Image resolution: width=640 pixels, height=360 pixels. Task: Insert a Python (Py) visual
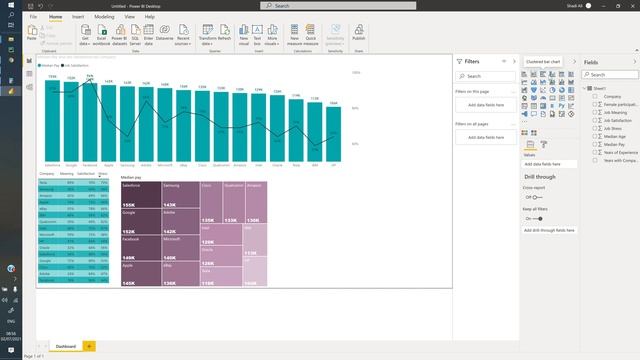click(562, 106)
